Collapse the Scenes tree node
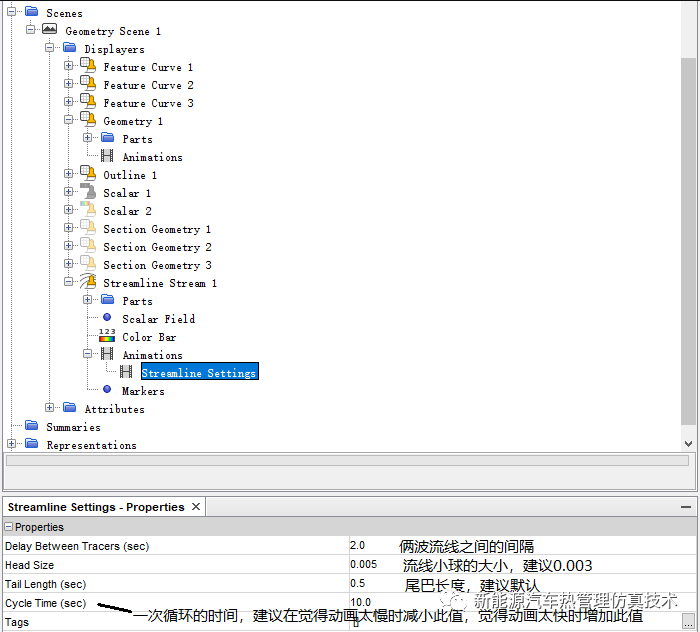700x632 pixels. (11, 12)
